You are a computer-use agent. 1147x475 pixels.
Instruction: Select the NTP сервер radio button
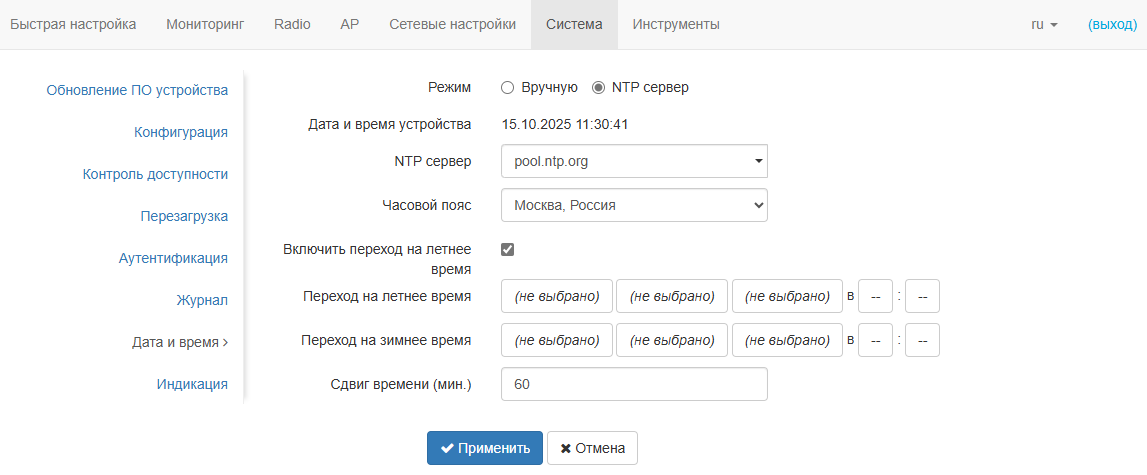tap(599, 87)
